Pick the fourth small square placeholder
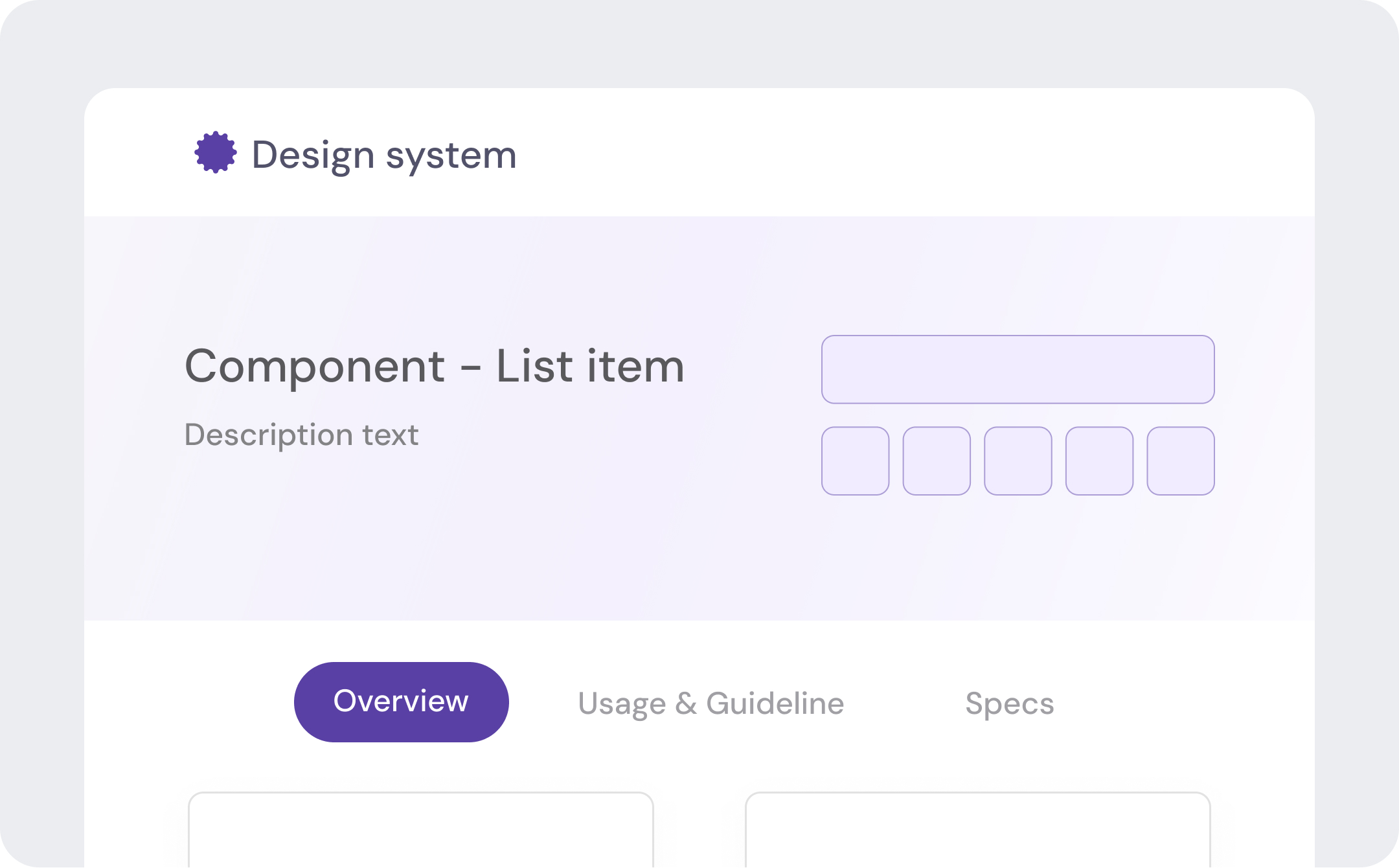1399x868 pixels. (x=1099, y=461)
